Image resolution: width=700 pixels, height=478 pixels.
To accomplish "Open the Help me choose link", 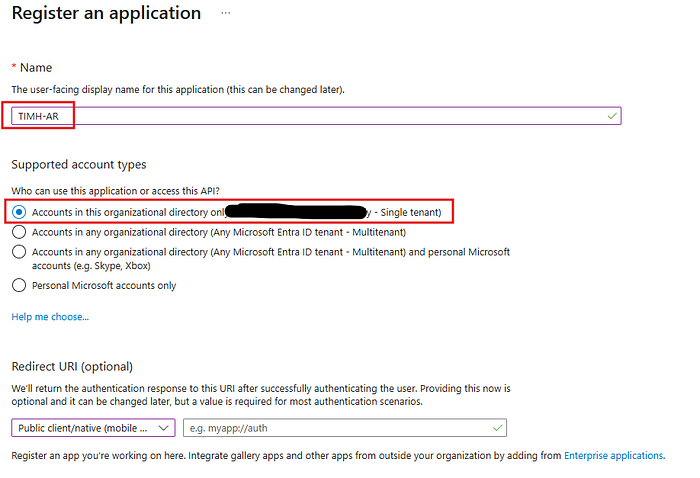I will pyautogui.click(x=50, y=317).
